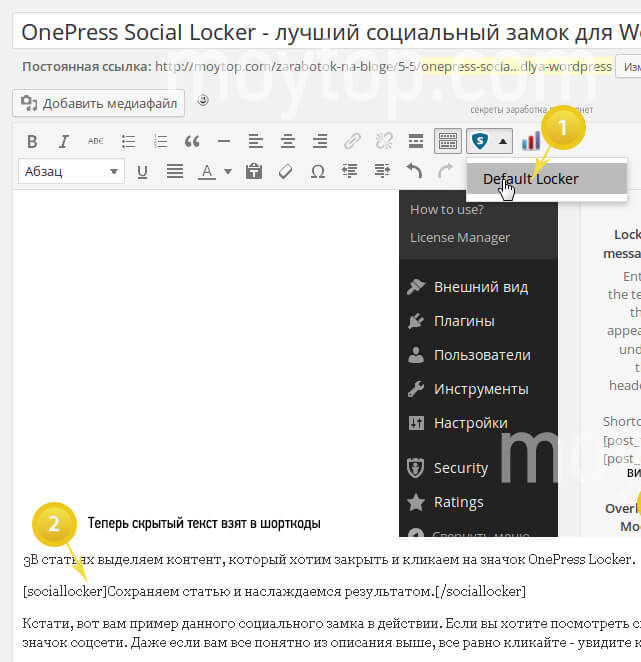Decrease indent
The width and height of the screenshot is (641, 662).
(350, 171)
